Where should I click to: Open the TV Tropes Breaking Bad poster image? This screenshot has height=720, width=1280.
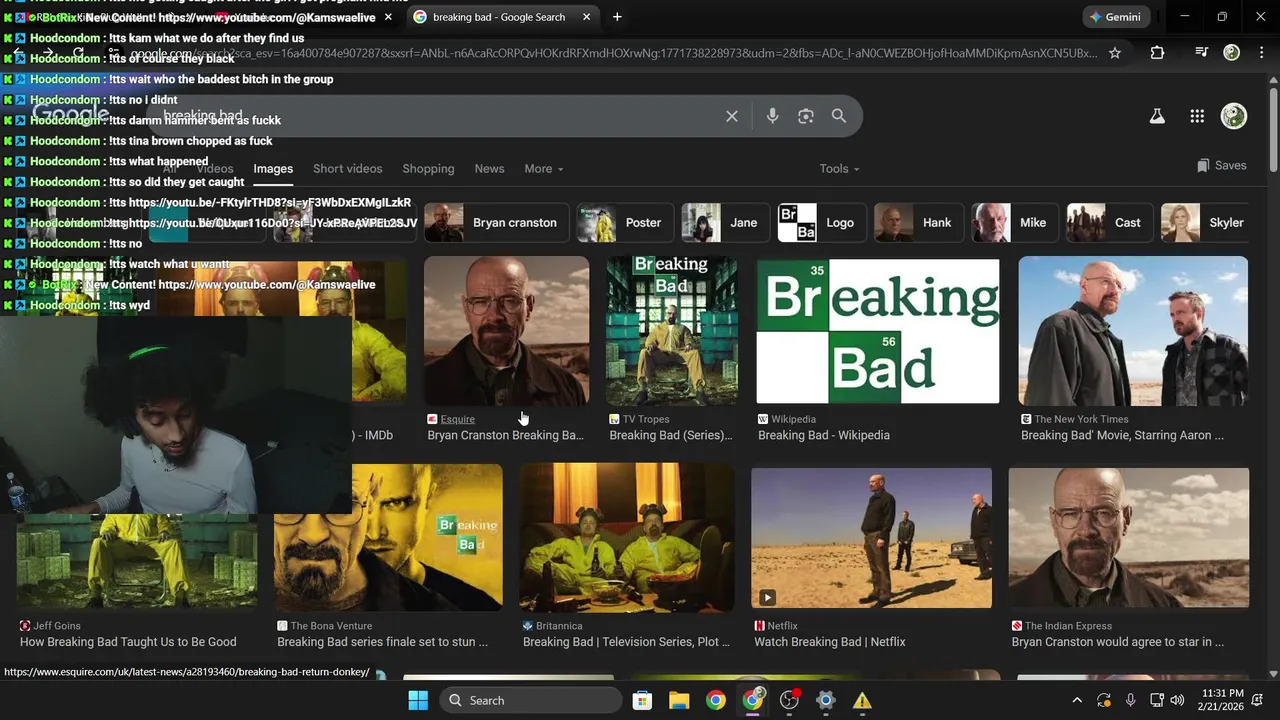point(672,331)
